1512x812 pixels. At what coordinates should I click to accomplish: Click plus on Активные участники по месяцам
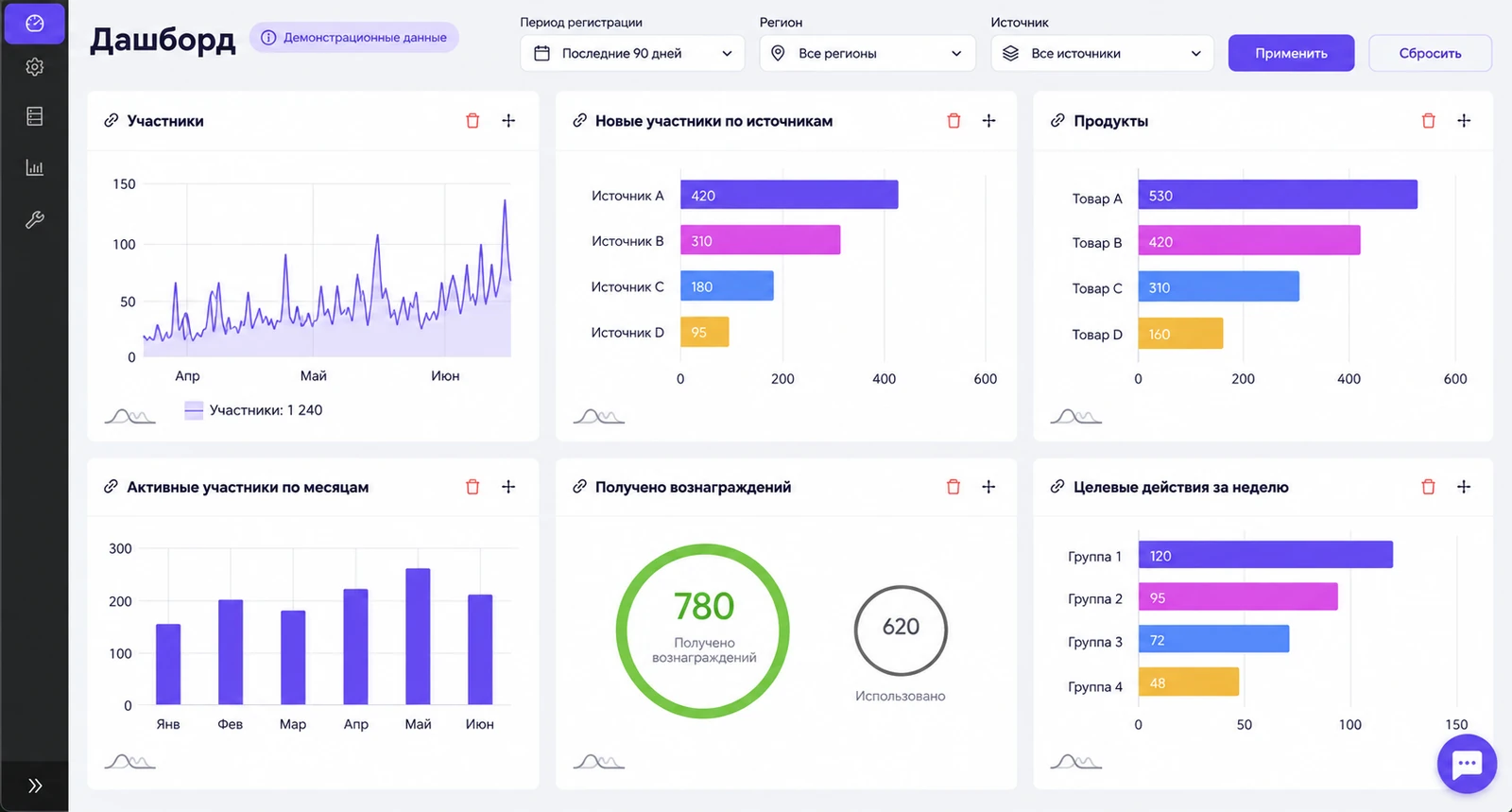pyautogui.click(x=508, y=486)
